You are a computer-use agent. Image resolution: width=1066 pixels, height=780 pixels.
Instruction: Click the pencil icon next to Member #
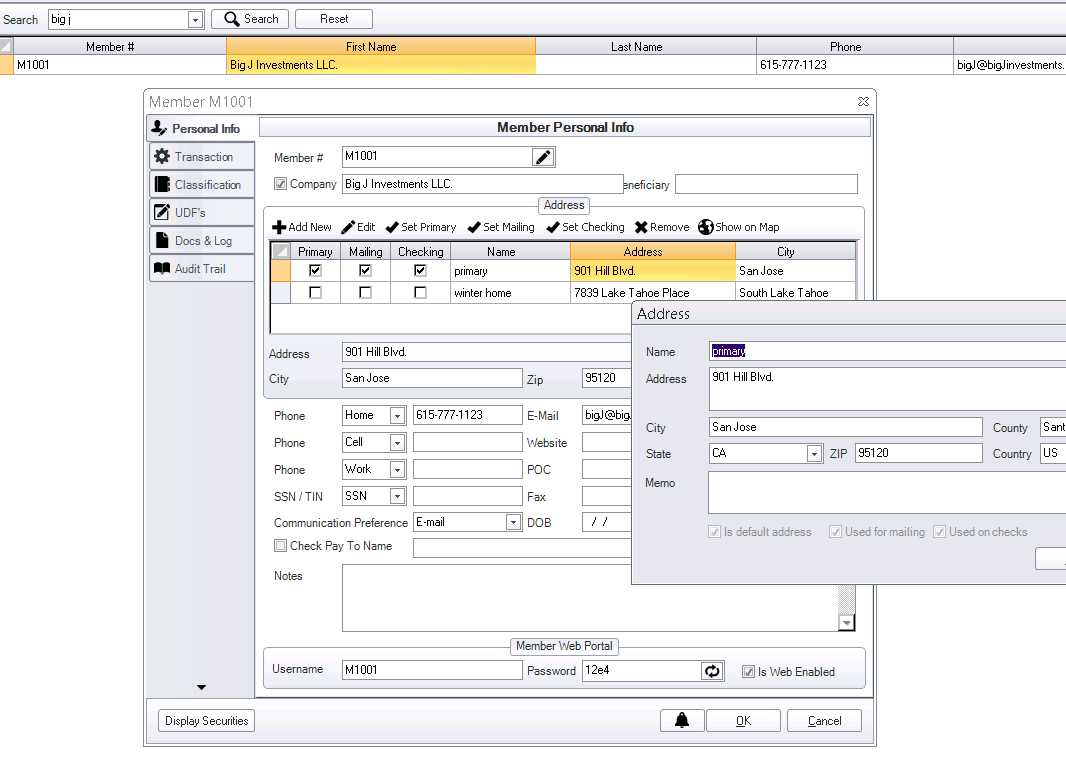coord(543,157)
